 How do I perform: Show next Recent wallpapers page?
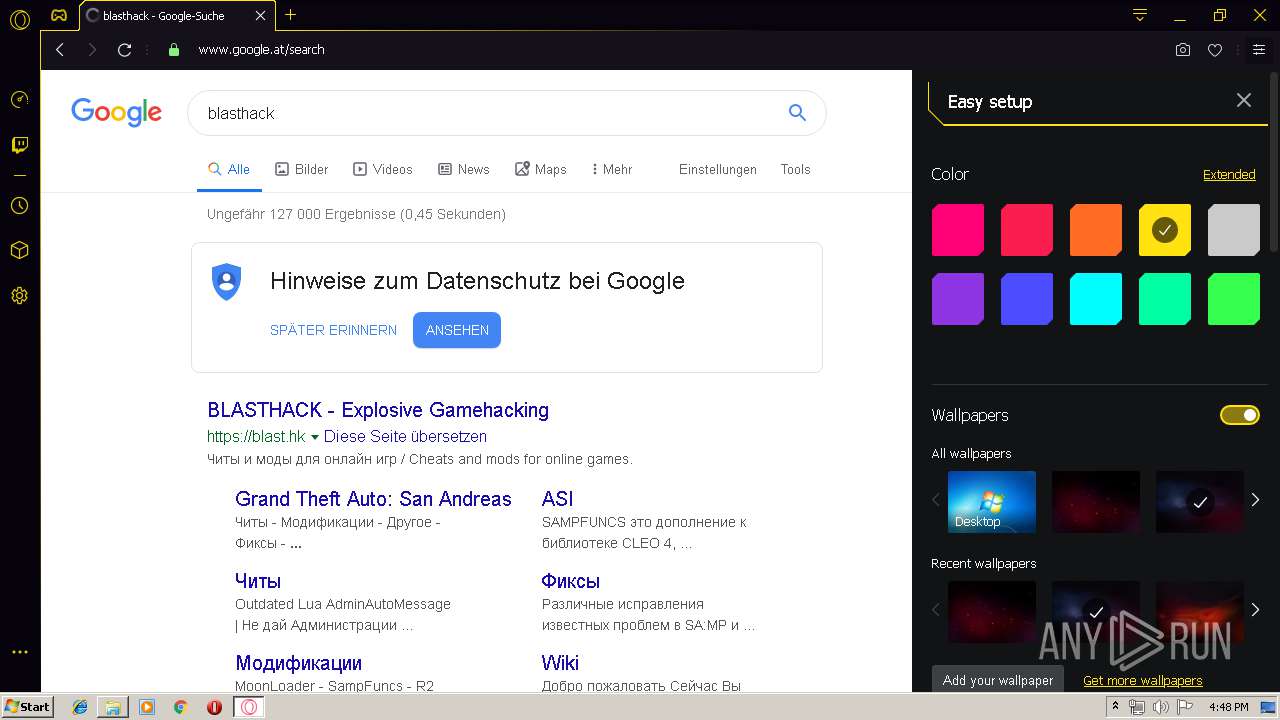pyautogui.click(x=1256, y=609)
